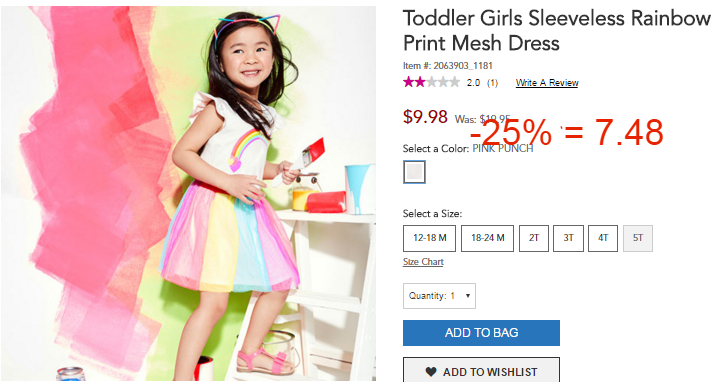Choose the 2T size option

534,238
